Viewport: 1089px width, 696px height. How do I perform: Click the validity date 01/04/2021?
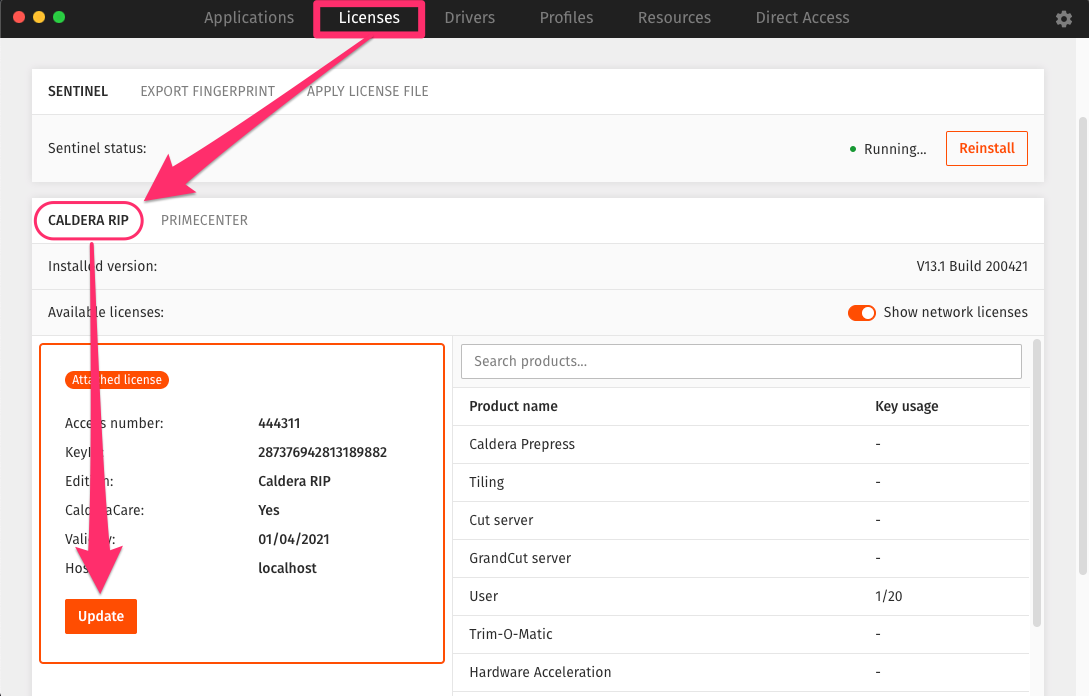tap(294, 539)
